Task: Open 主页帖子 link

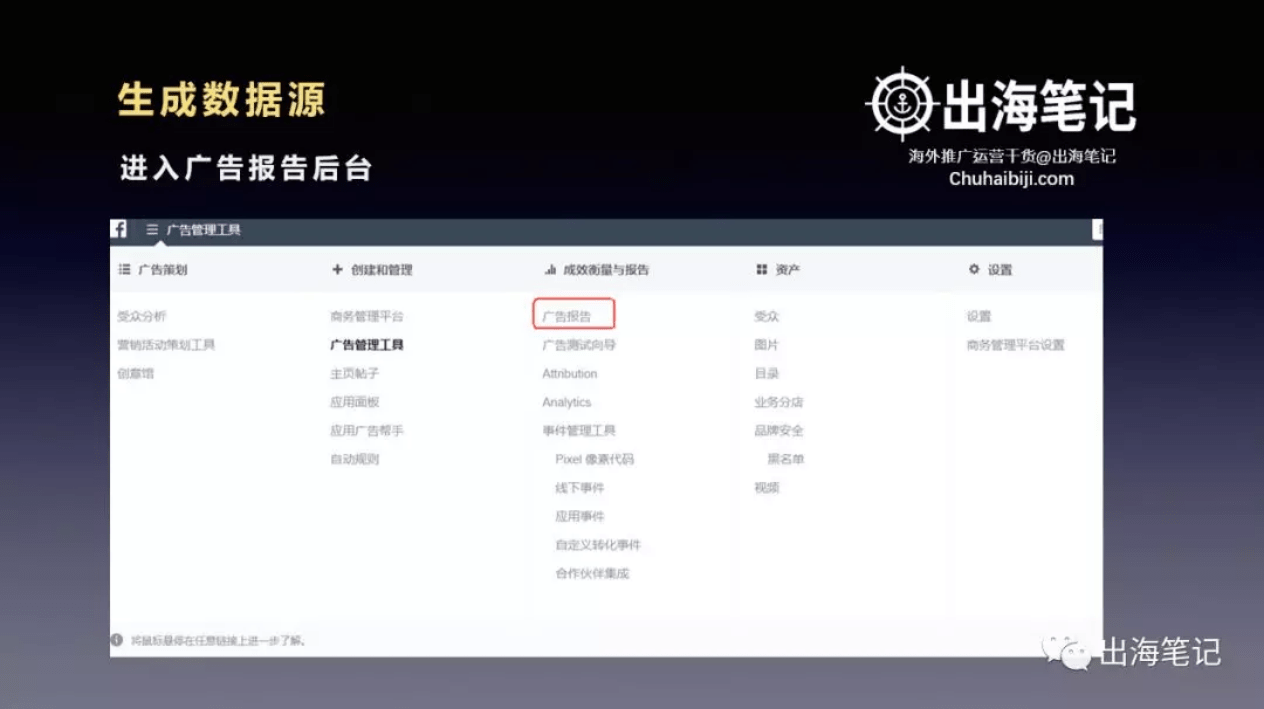Action: pos(355,373)
